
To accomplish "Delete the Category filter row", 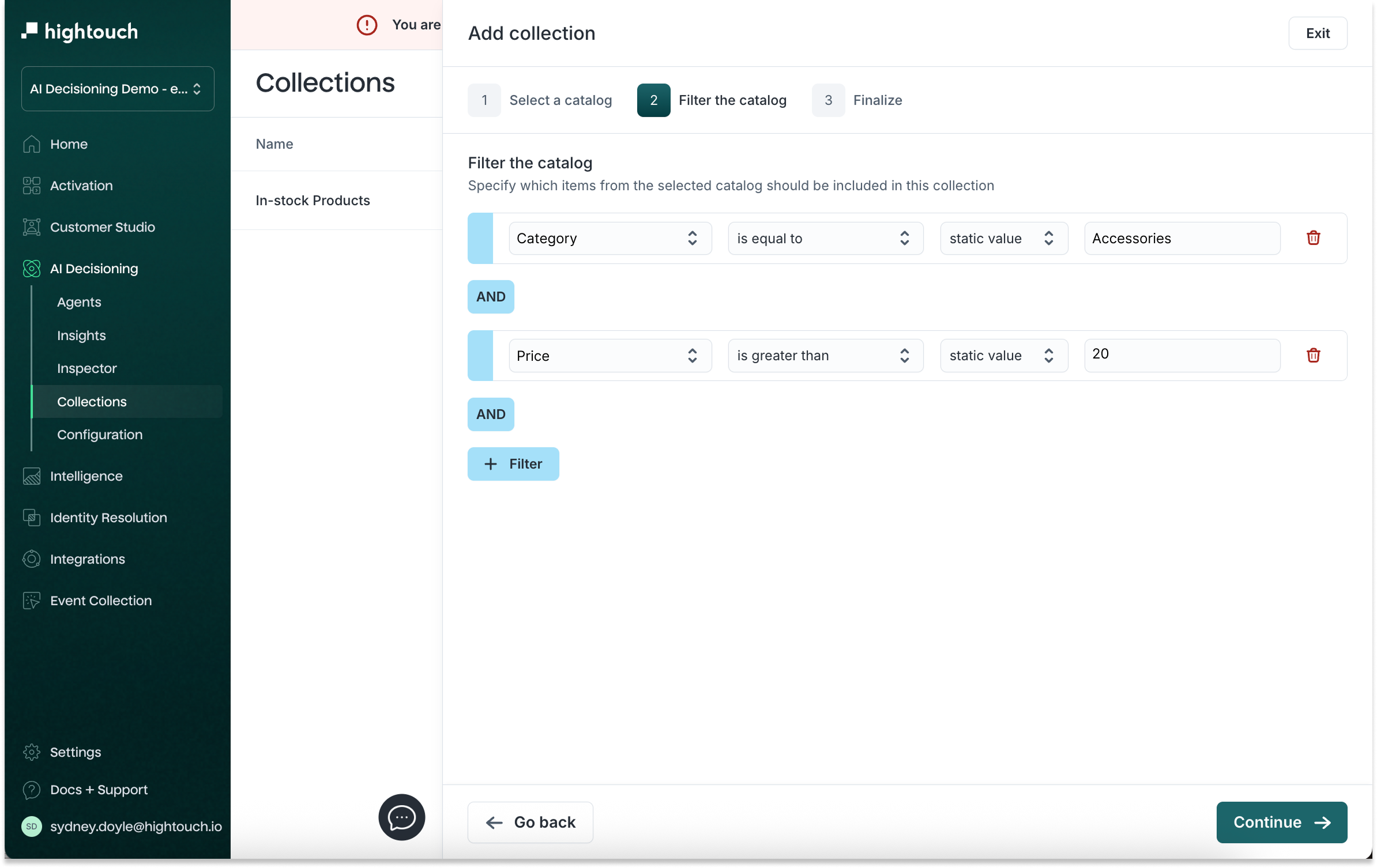I will tap(1313, 238).
